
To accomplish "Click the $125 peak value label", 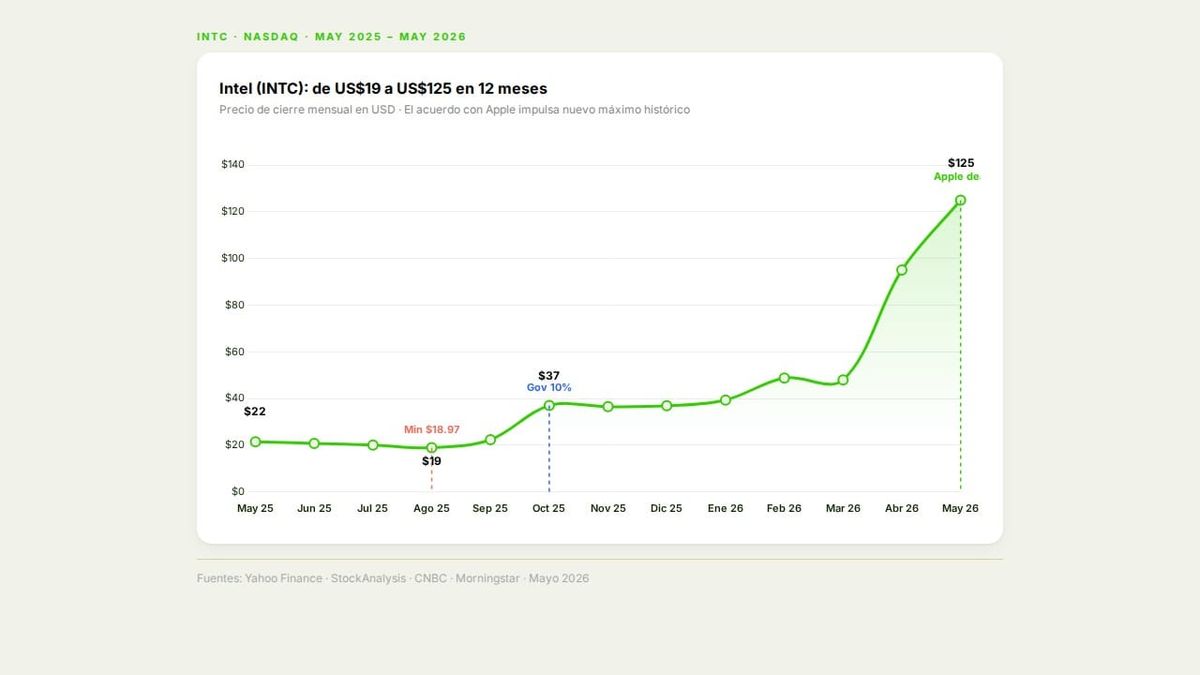I will click(961, 163).
